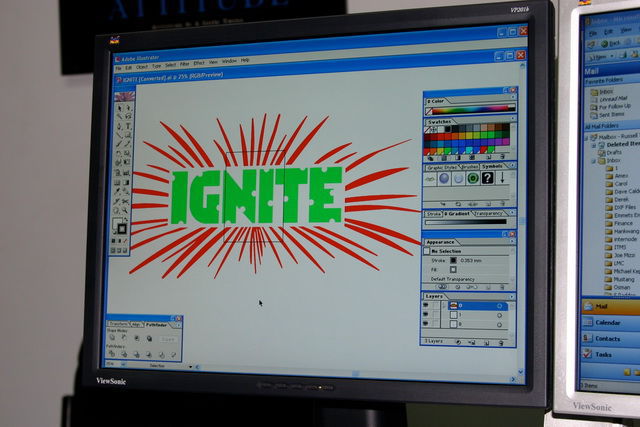
Task: Switch to the Transform tab
Action: [x=118, y=324]
